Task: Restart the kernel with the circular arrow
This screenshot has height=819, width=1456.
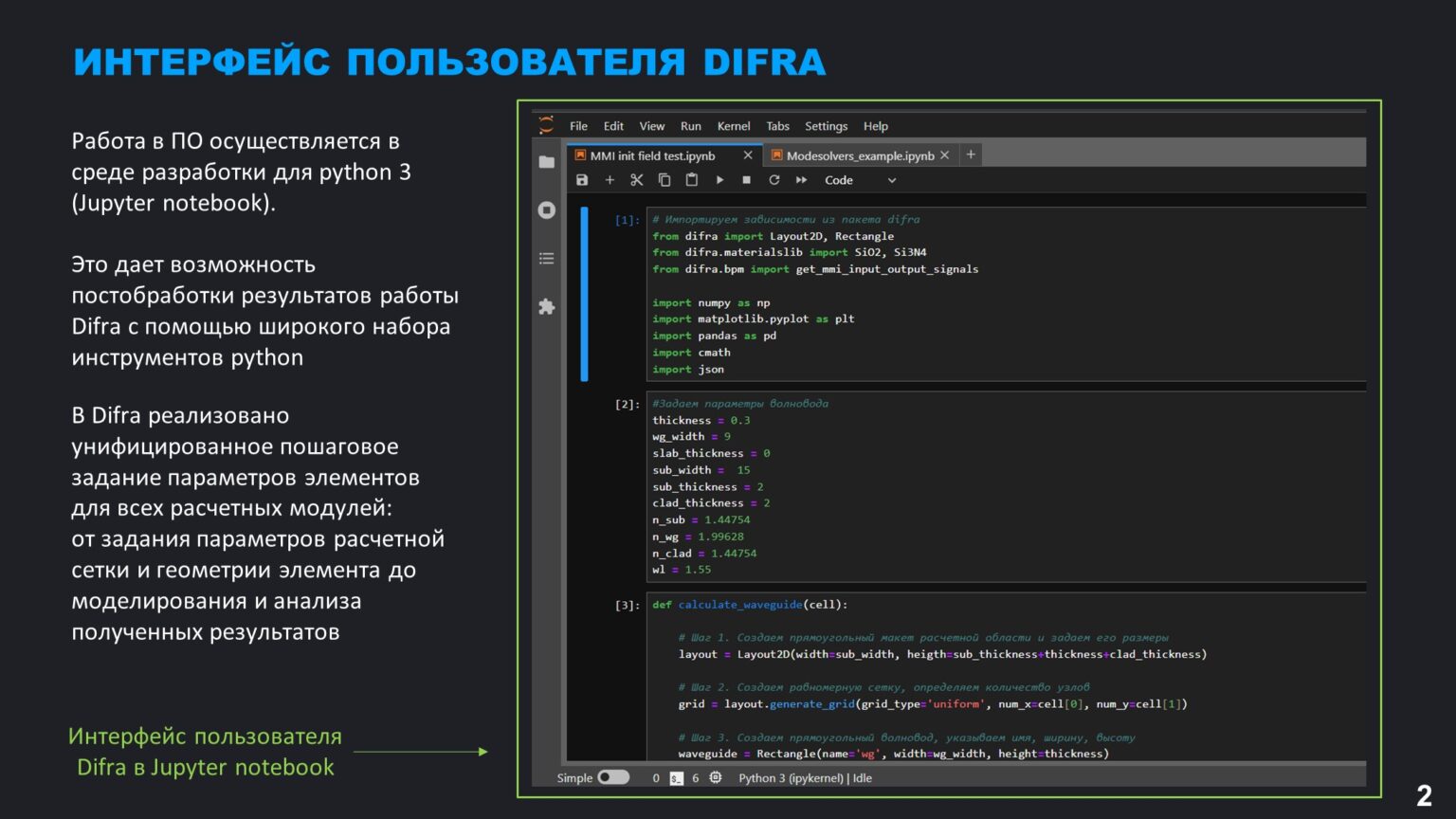Action: tap(773, 180)
